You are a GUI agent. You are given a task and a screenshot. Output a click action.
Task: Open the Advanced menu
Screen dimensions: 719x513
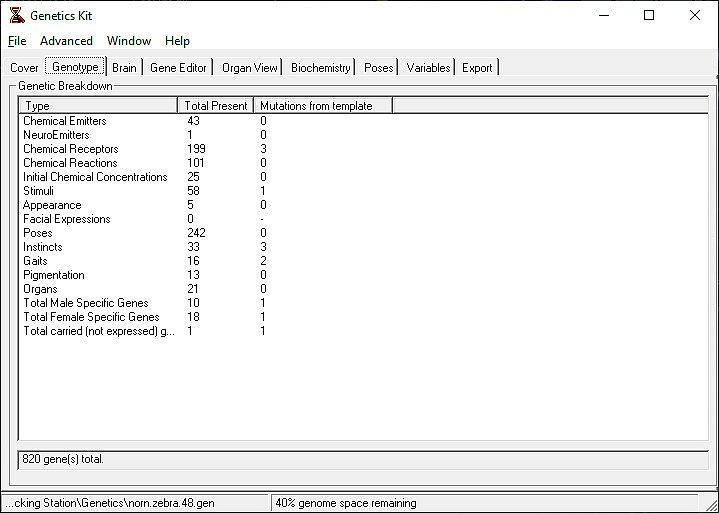(x=66, y=41)
